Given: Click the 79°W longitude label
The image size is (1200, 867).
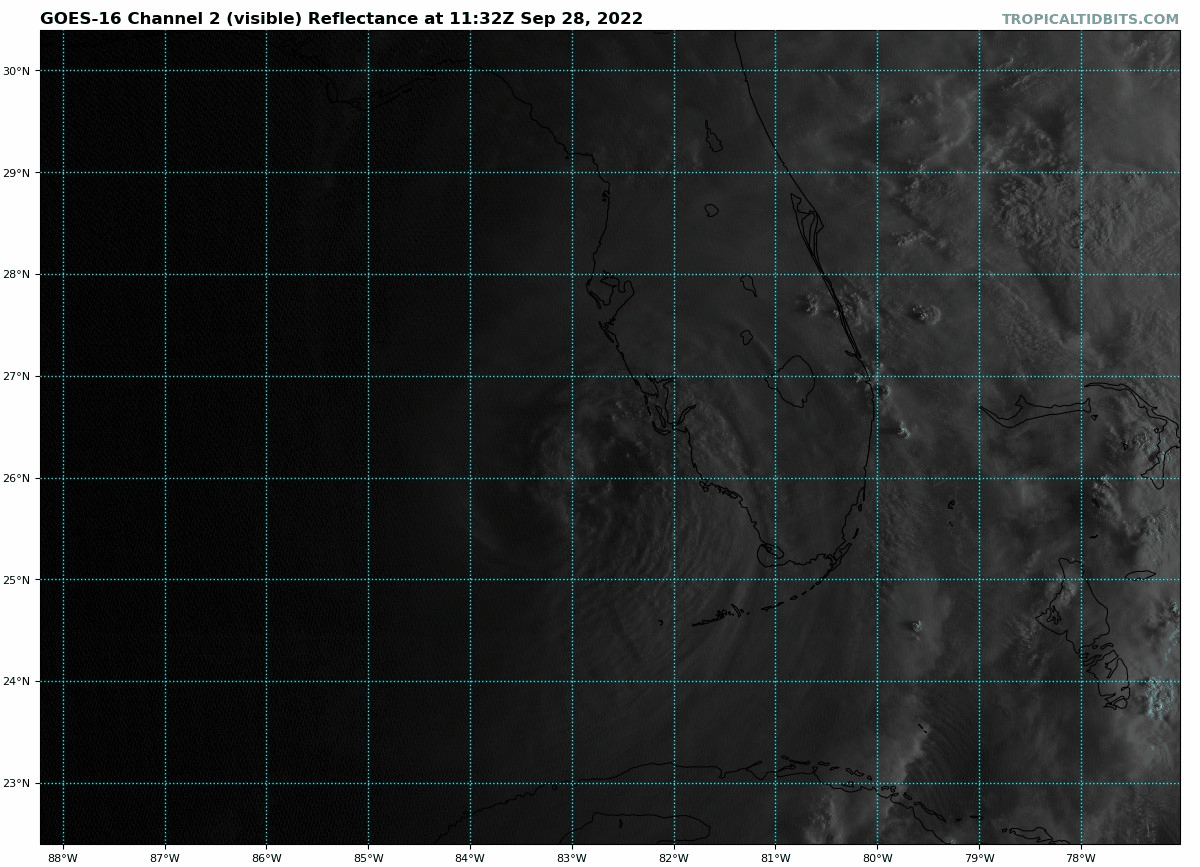Looking at the screenshot, I should [979, 857].
